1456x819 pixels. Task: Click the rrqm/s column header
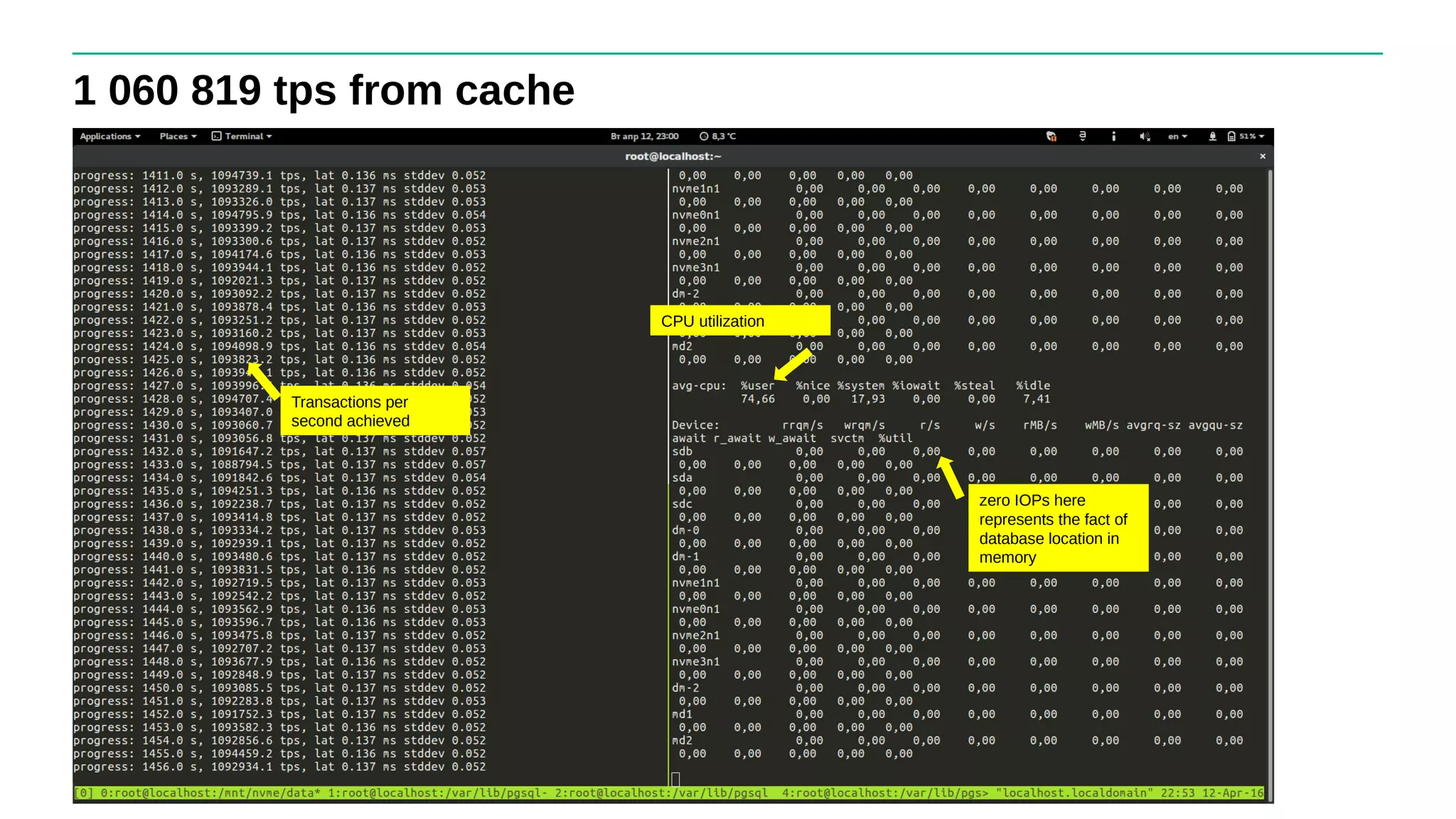click(803, 425)
